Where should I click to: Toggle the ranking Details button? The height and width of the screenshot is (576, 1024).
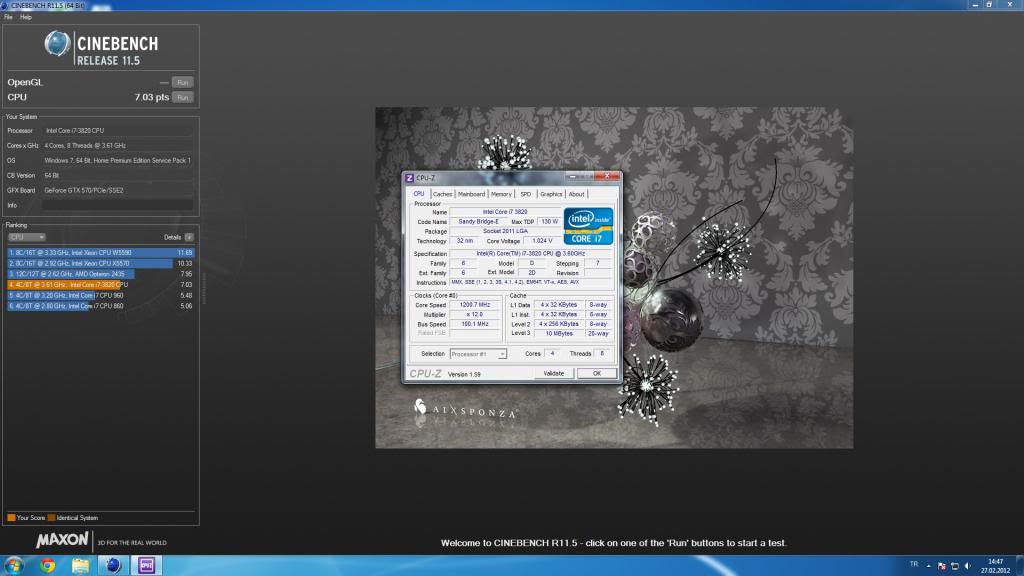(189, 237)
